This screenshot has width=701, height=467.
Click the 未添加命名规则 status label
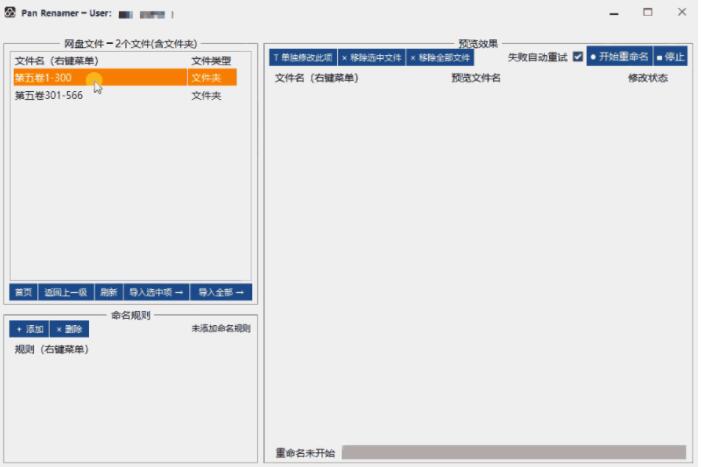[x=221, y=328]
